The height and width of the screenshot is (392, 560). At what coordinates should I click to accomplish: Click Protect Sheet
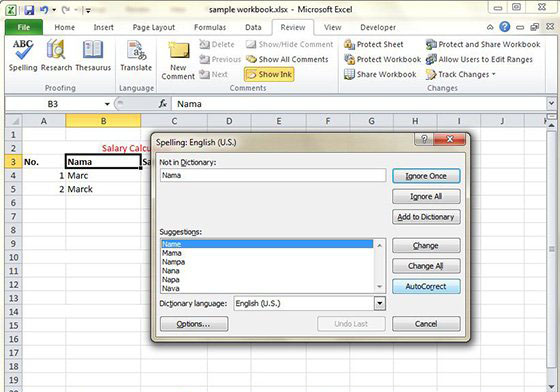374,44
